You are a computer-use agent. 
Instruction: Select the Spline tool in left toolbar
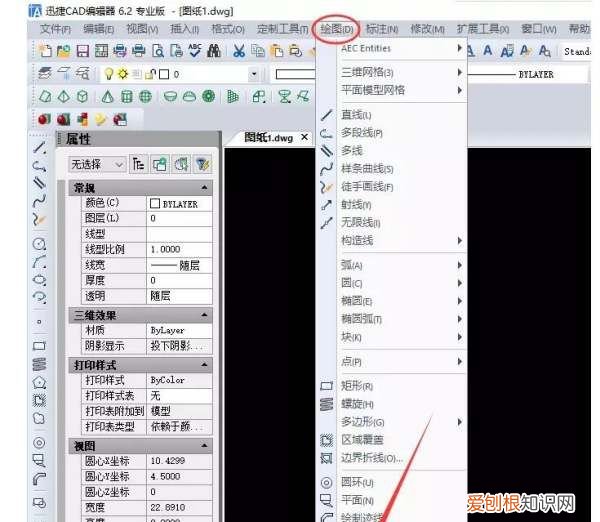(39, 201)
